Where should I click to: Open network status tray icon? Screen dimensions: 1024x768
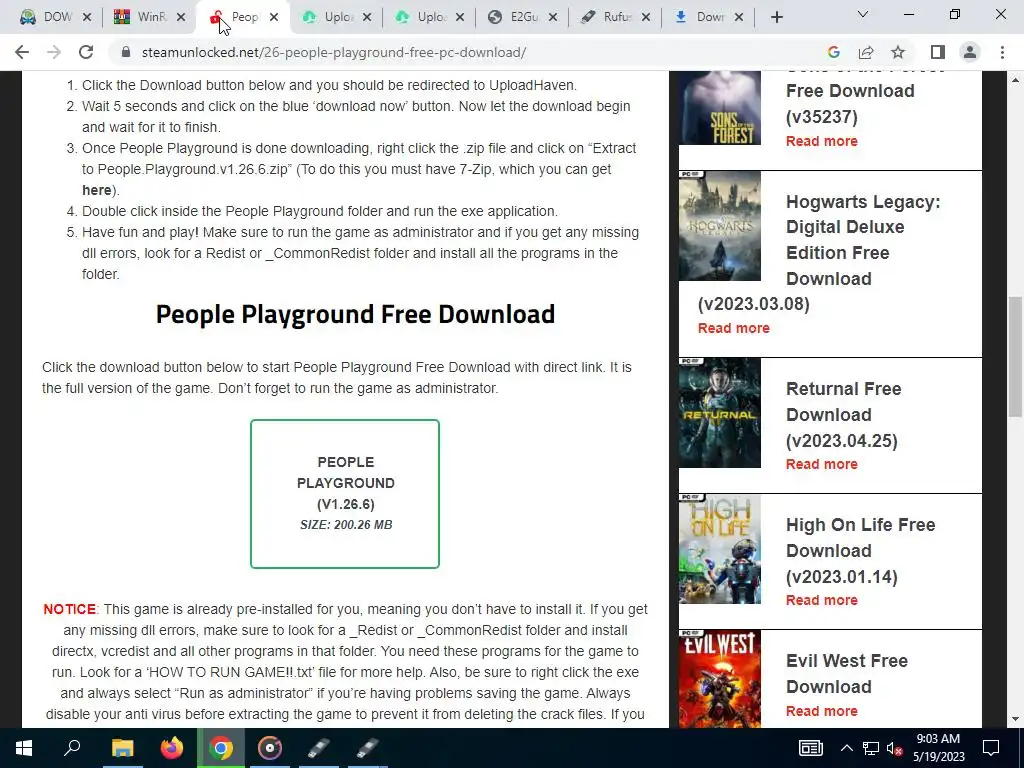tap(871, 748)
